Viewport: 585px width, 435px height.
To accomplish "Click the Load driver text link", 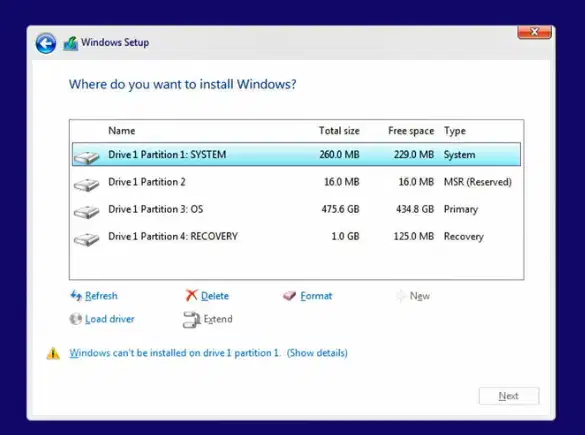I will point(110,319).
